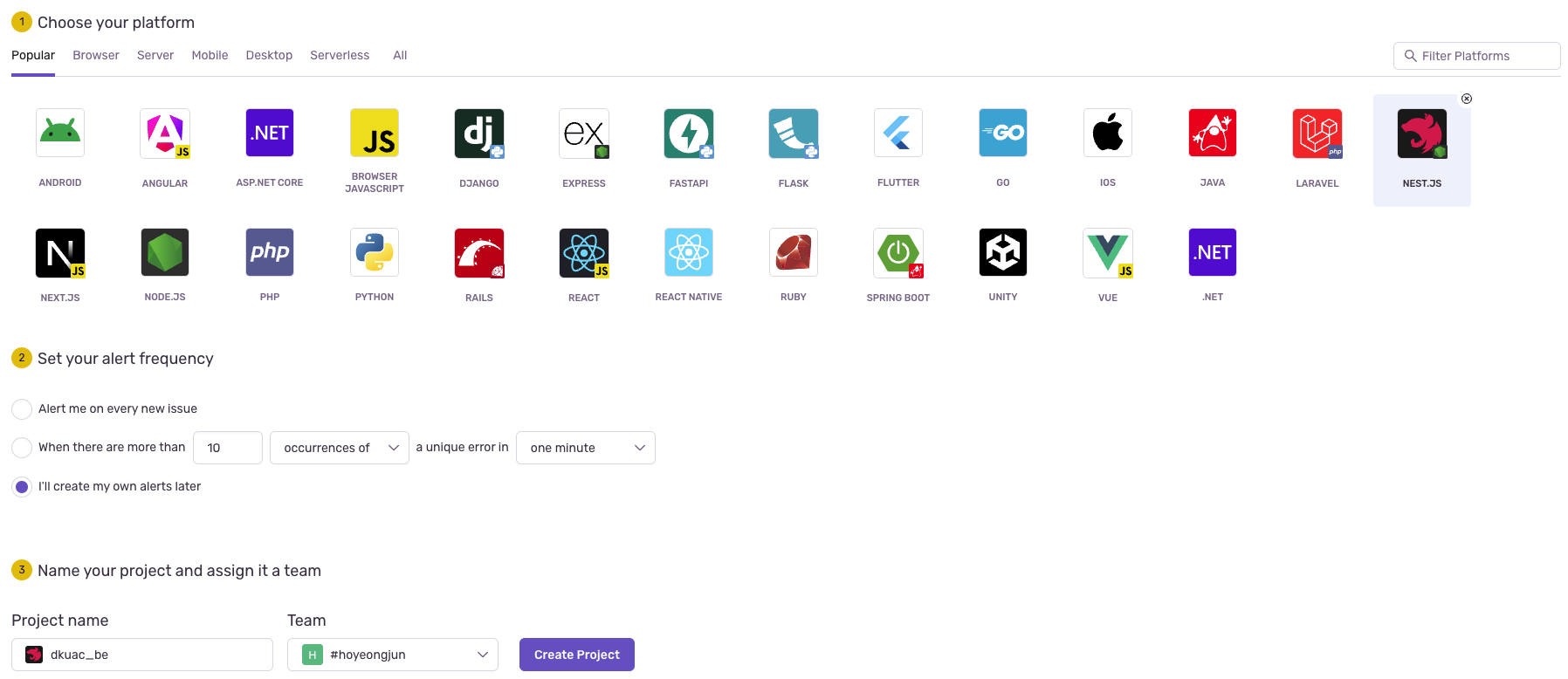The height and width of the screenshot is (679, 1568).
Task: Select the Java platform icon
Action: point(1213,133)
